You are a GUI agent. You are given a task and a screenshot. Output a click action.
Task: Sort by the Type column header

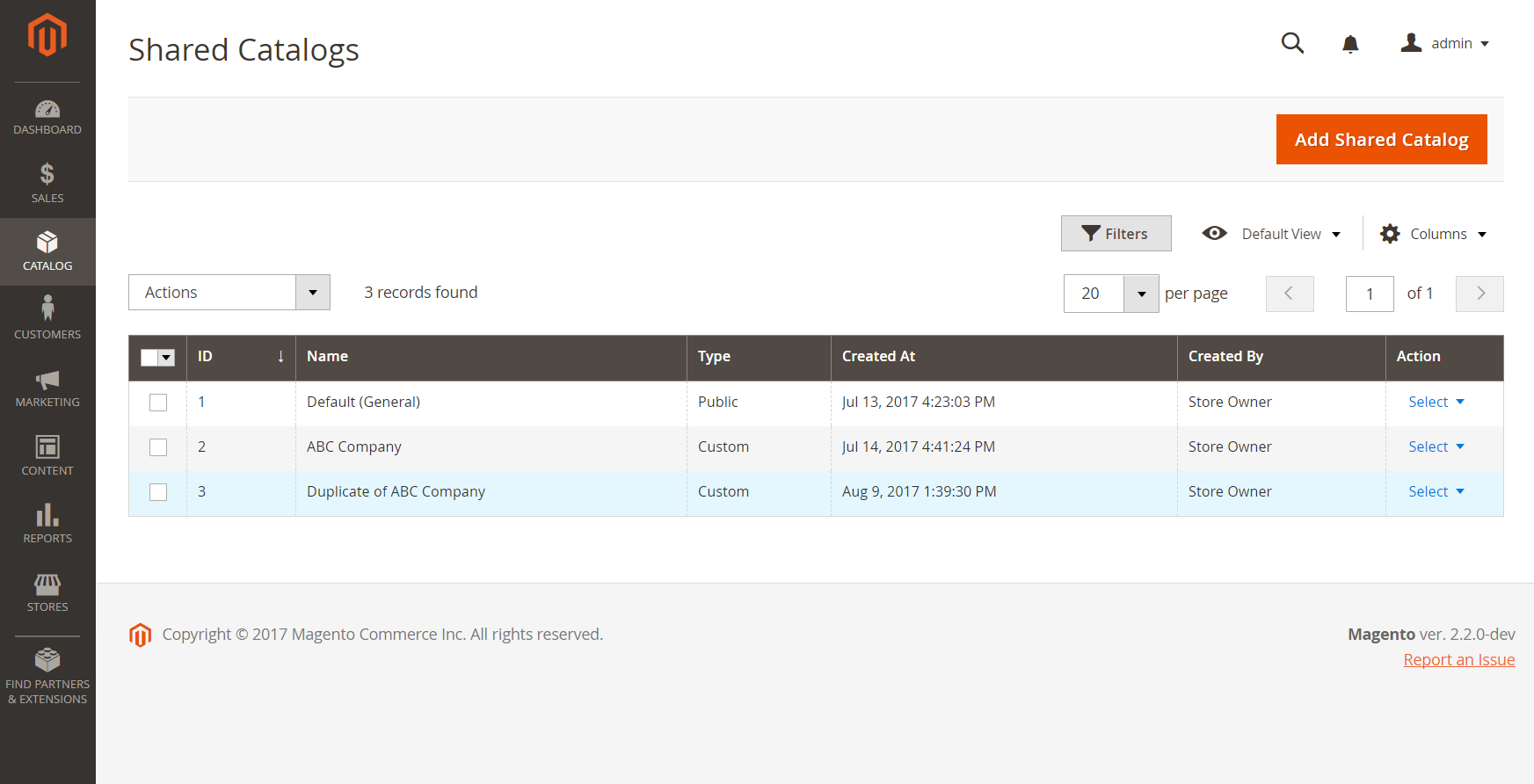tap(760, 356)
